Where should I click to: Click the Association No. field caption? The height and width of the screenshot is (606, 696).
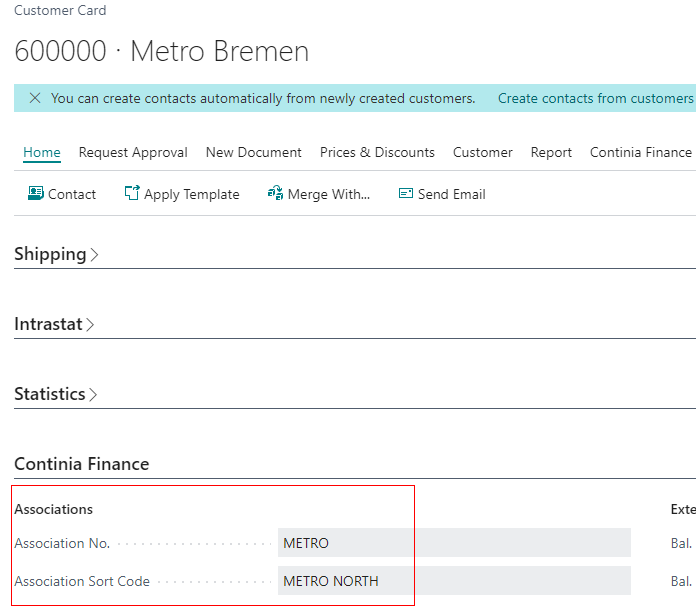[x=62, y=543]
